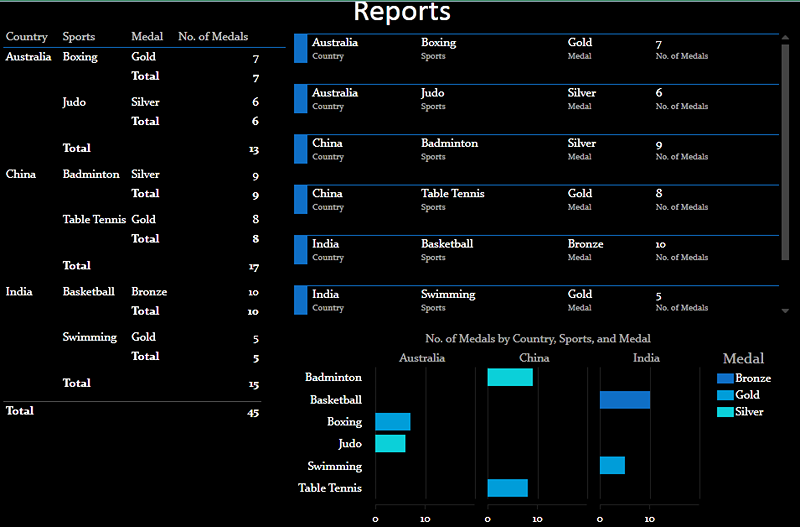Screen dimensions: 800x527
Task: Select Boxing under Australia in the matrix
Action: (x=80, y=57)
